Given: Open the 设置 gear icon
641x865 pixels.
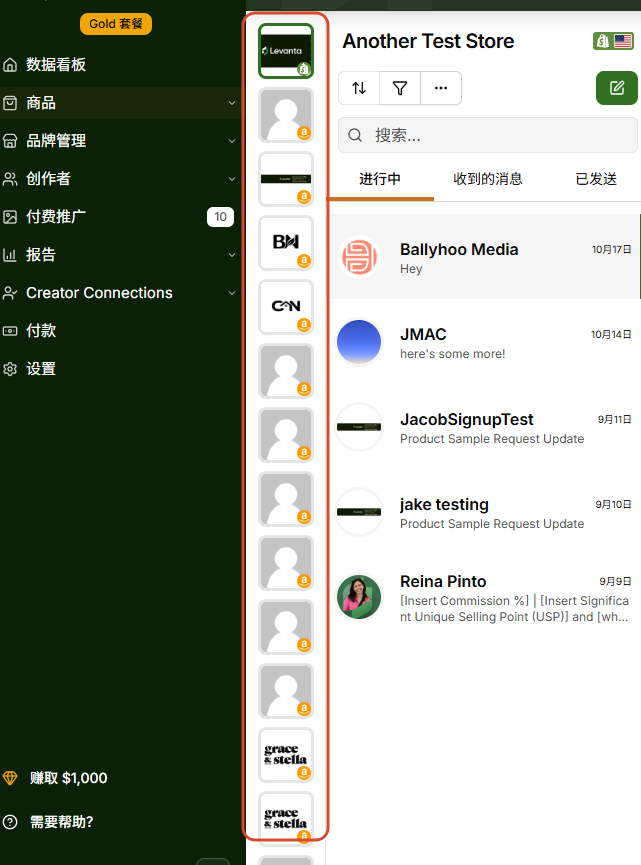Looking at the screenshot, I should (x=10, y=369).
